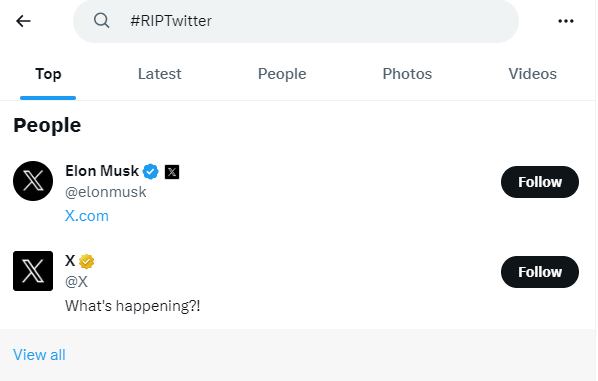Screen dimensions: 598x381
Task: Focus the #RIPTwitter search field
Action: point(296,21)
